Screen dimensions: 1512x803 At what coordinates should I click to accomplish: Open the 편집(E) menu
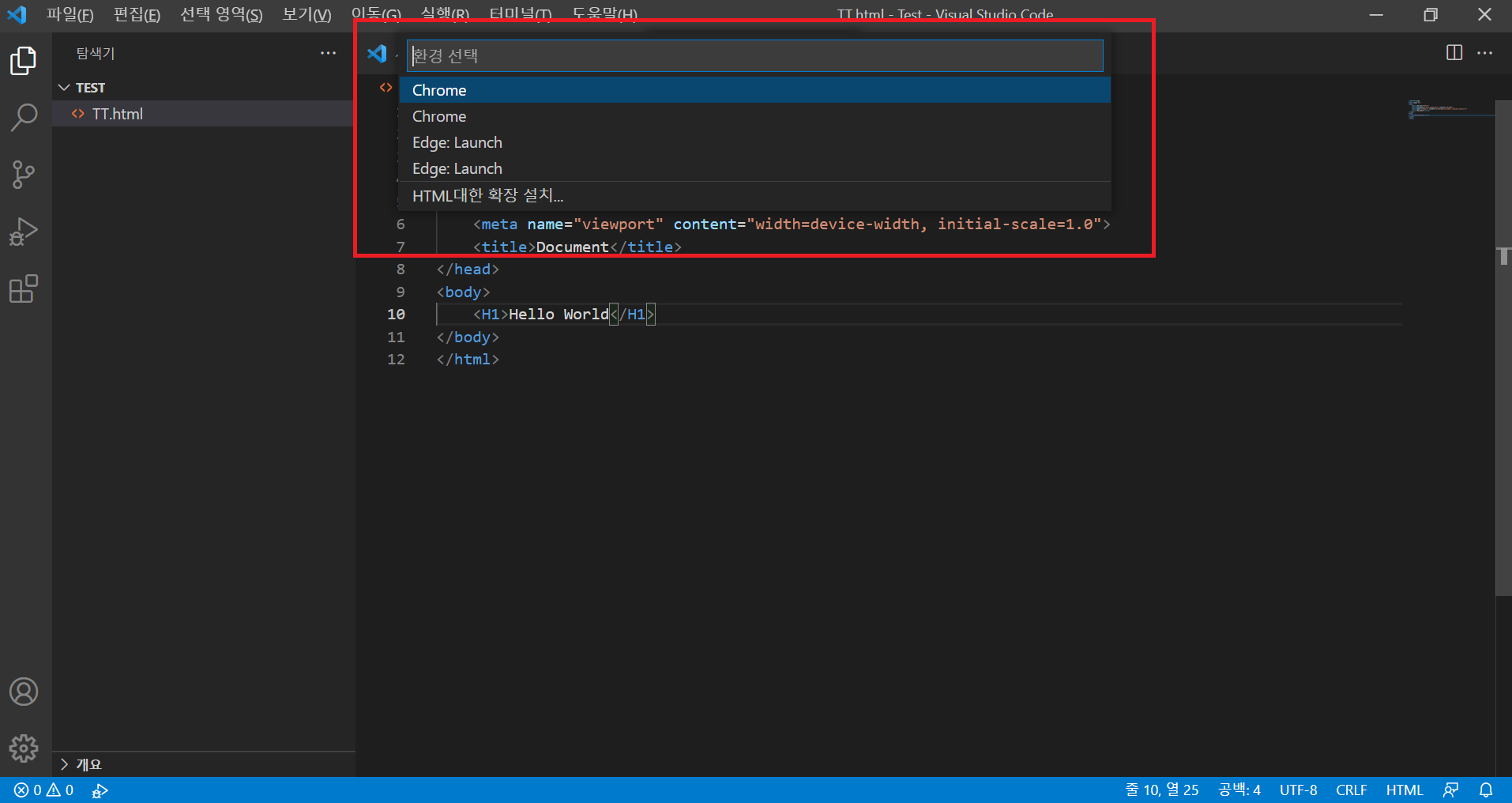(137, 14)
